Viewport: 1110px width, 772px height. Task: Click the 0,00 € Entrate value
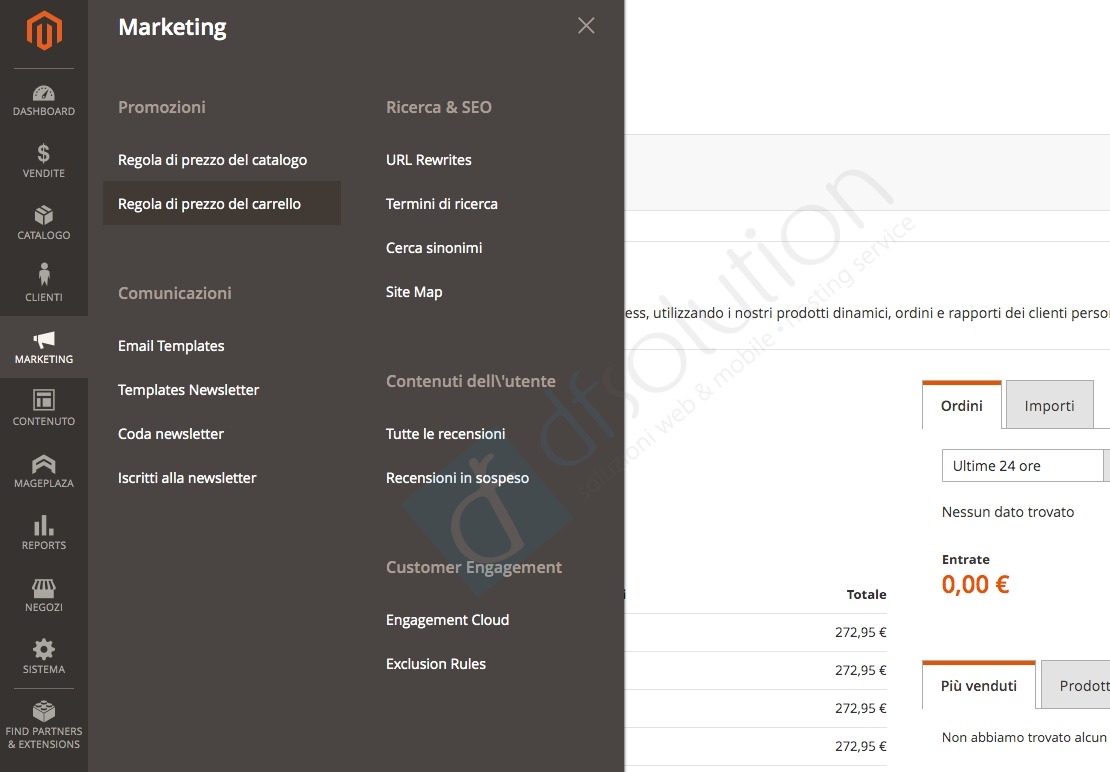tap(975, 584)
